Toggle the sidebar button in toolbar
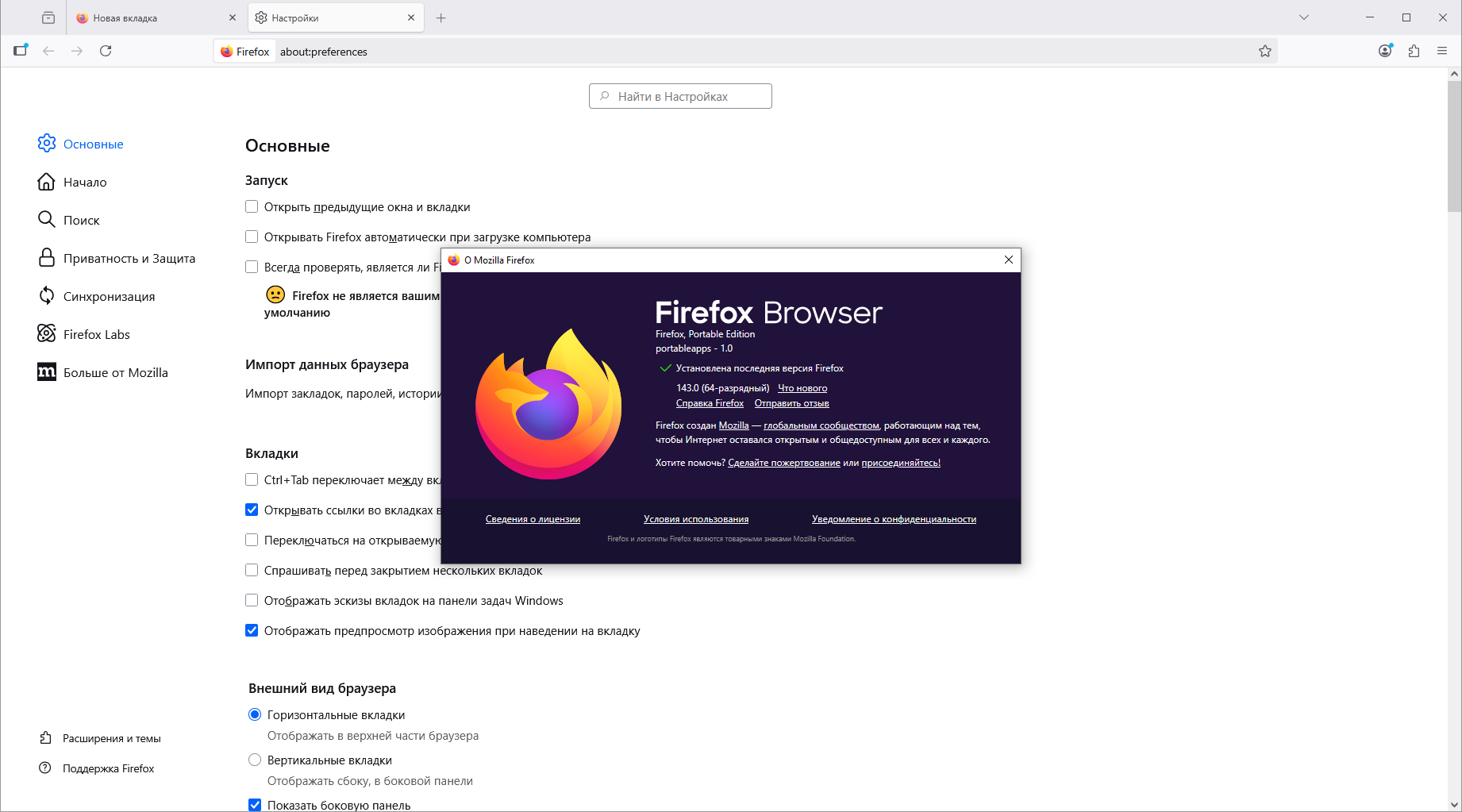1462x812 pixels. coord(21,51)
